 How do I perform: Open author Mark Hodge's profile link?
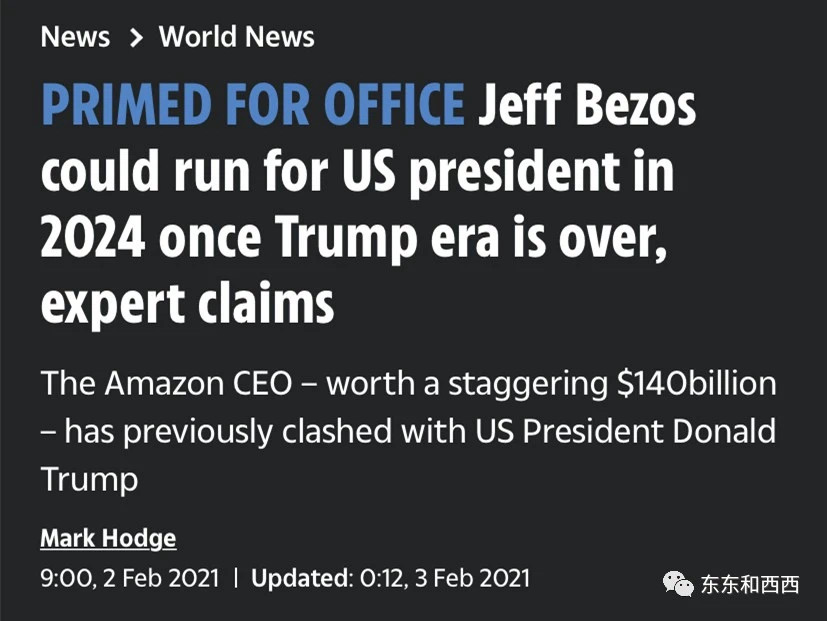[108, 539]
